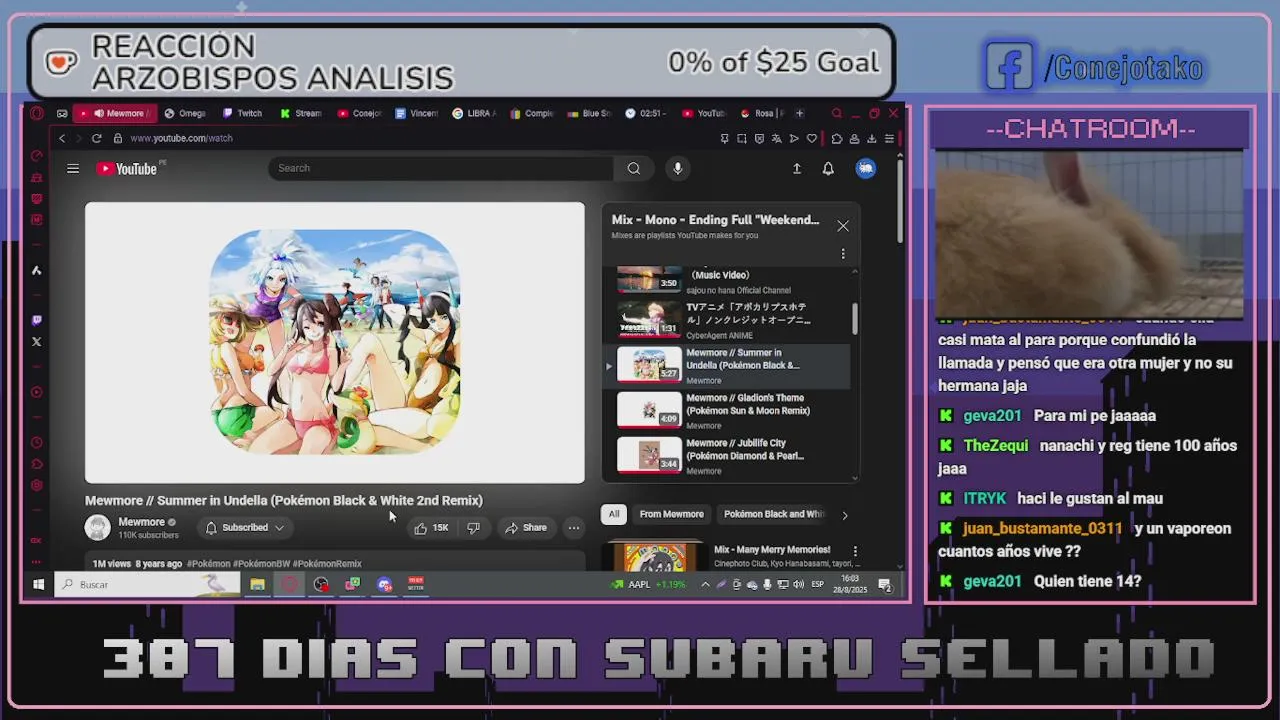Open the browser downloads icon
This screenshot has height=720, width=1280.
[872, 138]
